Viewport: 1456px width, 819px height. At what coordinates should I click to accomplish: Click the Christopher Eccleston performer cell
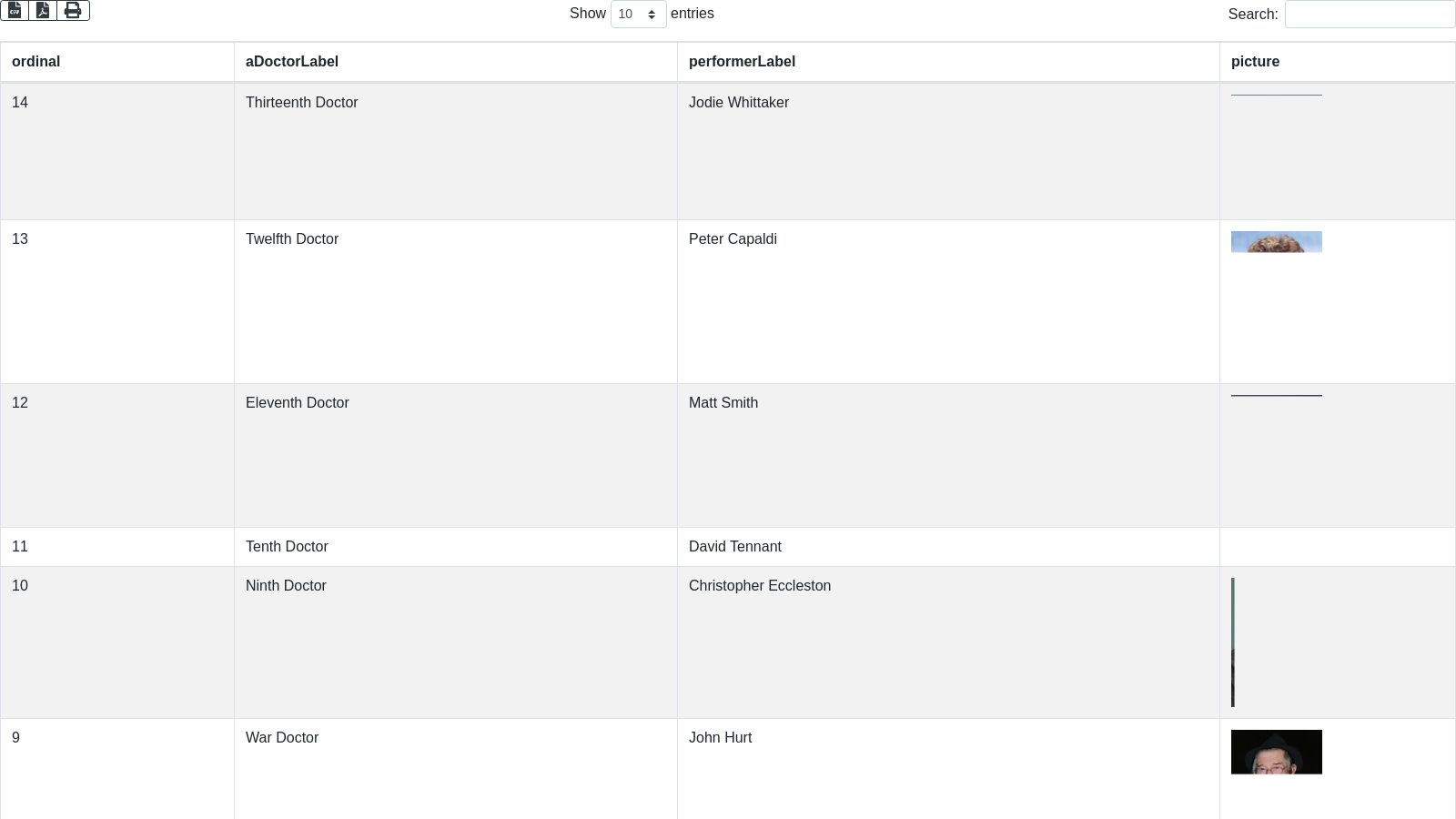[760, 586]
